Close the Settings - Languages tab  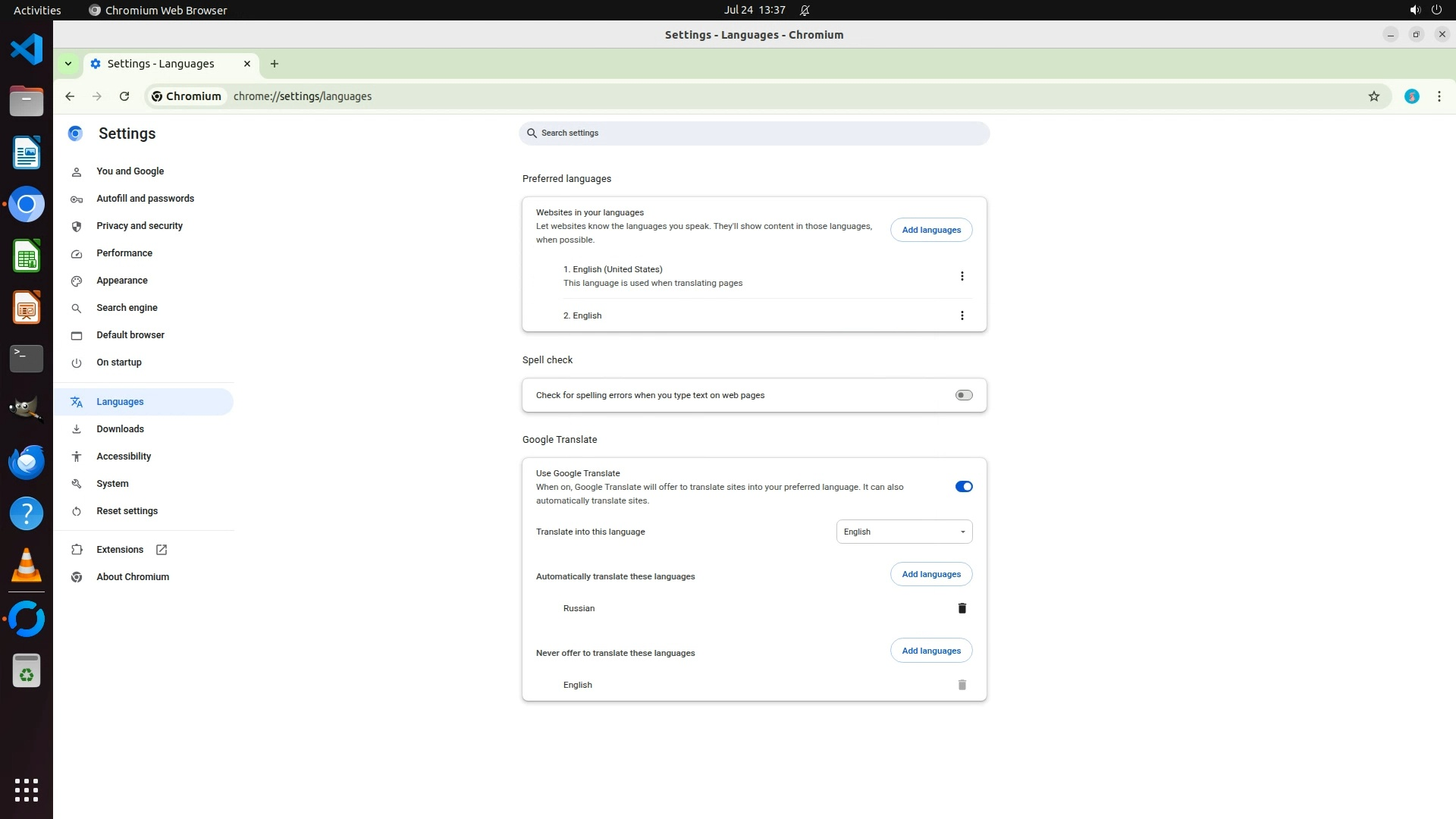coord(247,64)
